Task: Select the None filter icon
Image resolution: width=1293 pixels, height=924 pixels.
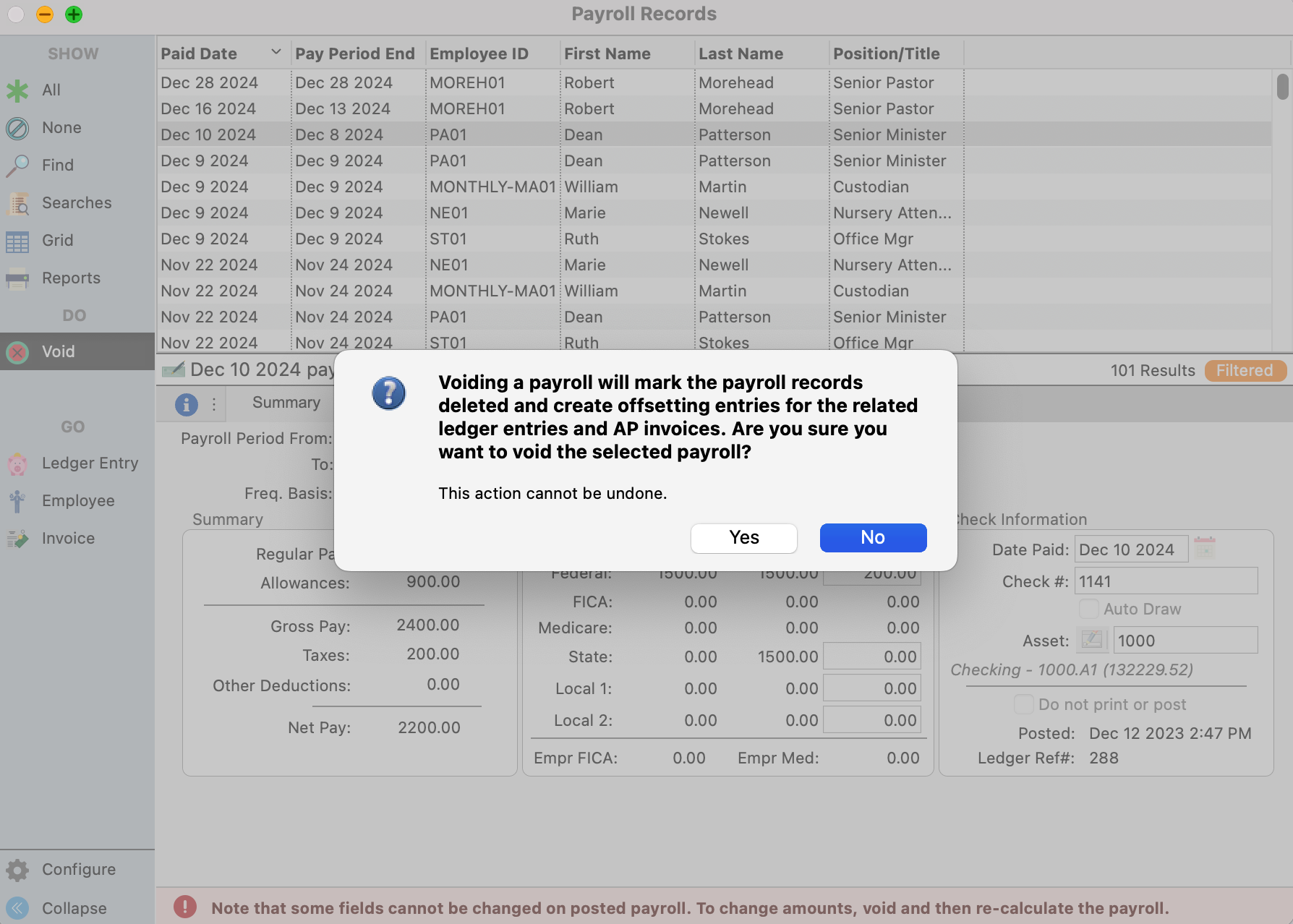Action: click(x=17, y=128)
